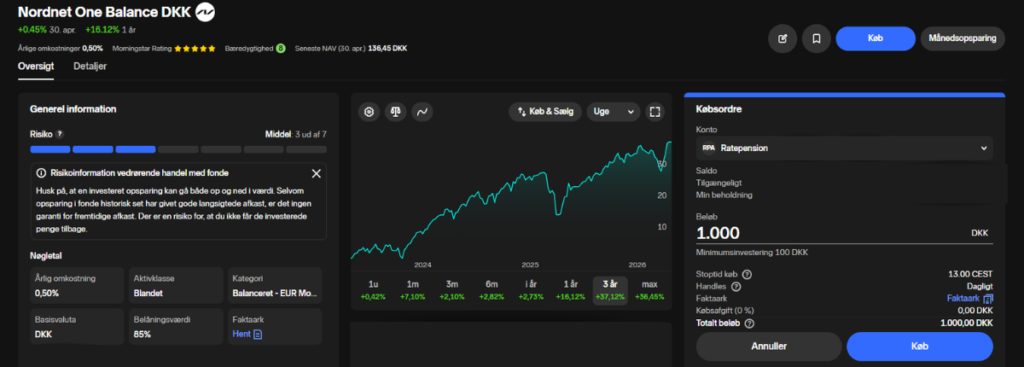The image size is (1024, 367).
Task: Click Stoptid køb info icon
Action: pos(747,274)
